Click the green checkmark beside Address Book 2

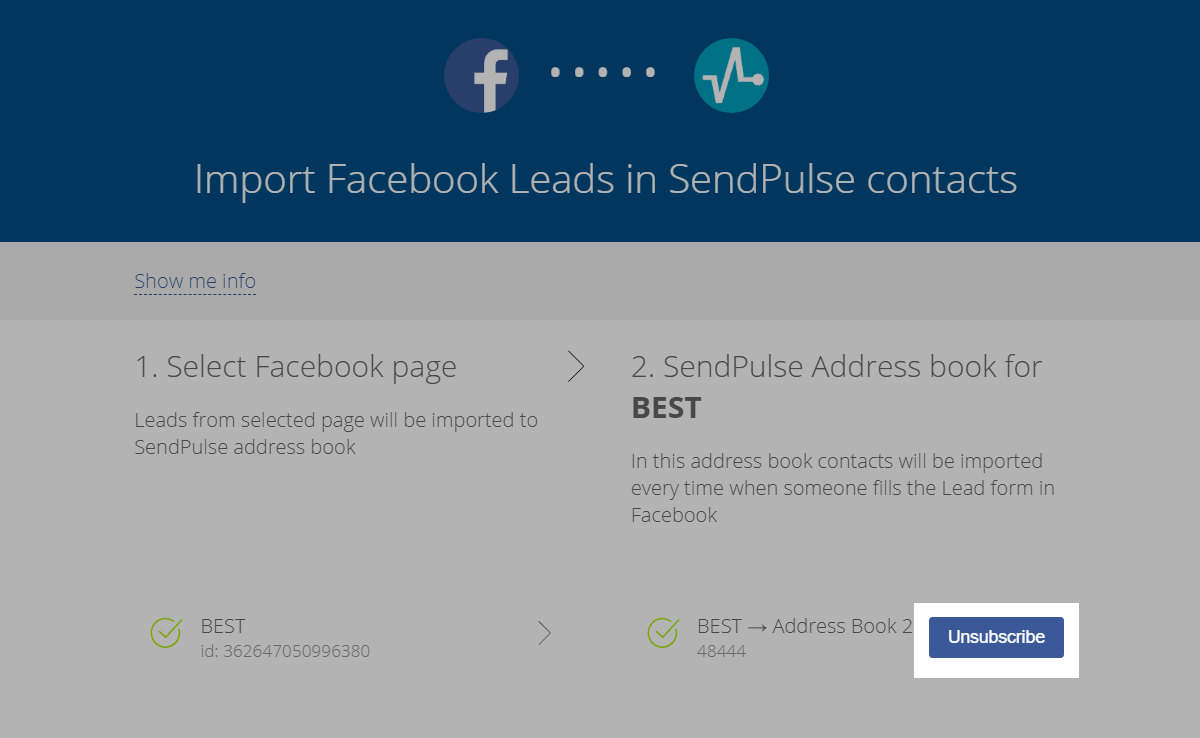click(x=664, y=632)
